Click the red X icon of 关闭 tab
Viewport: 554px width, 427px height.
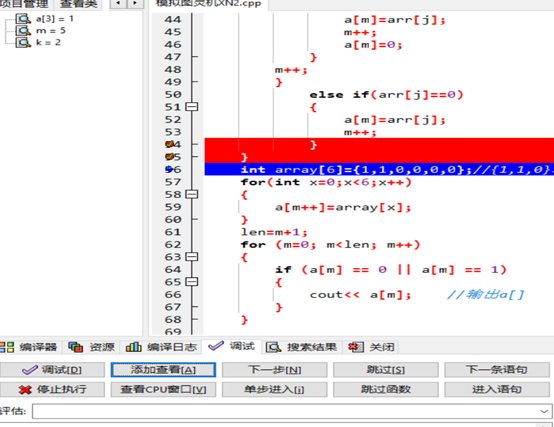pyautogui.click(x=355, y=348)
